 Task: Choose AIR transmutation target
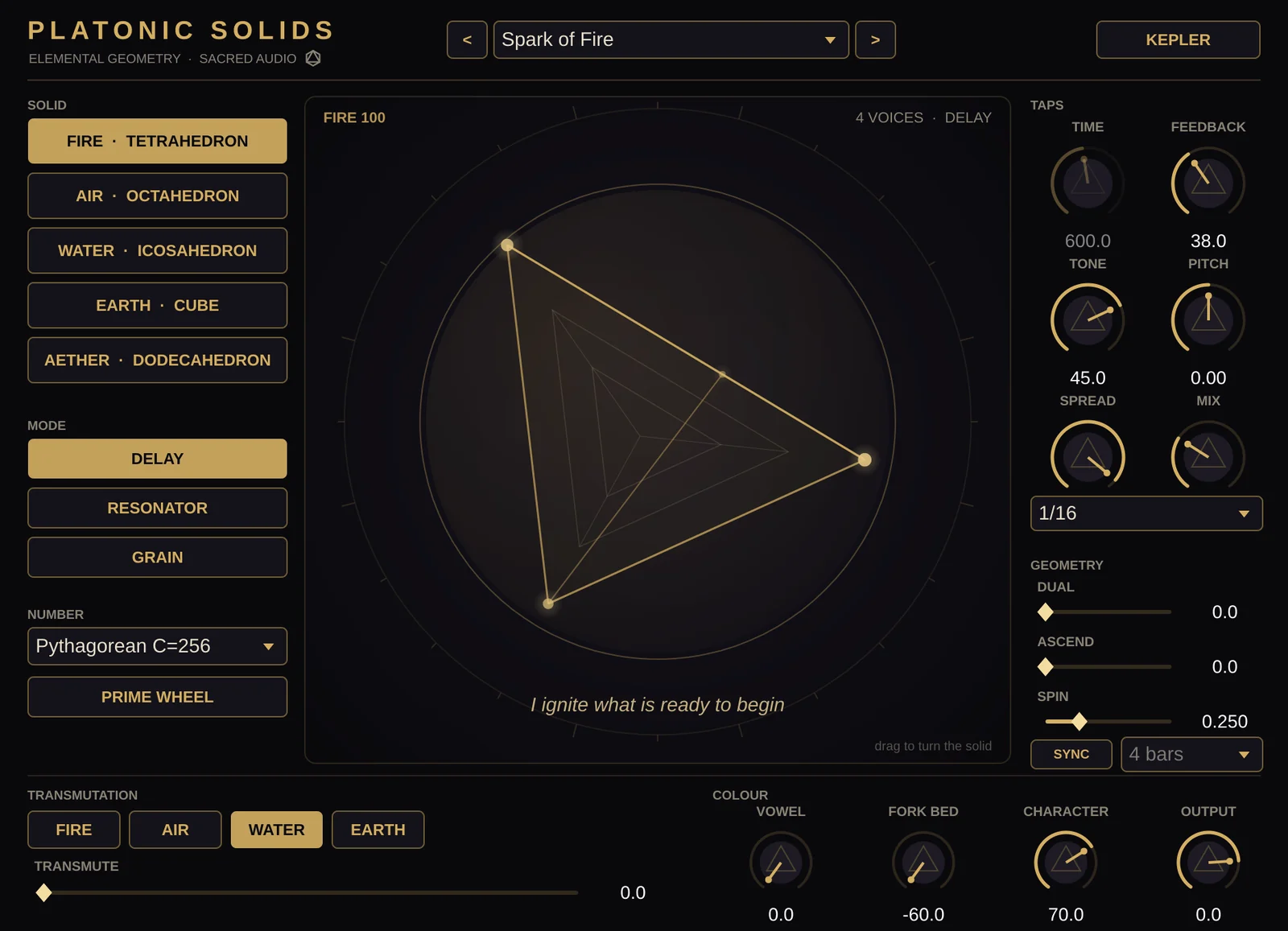175,830
